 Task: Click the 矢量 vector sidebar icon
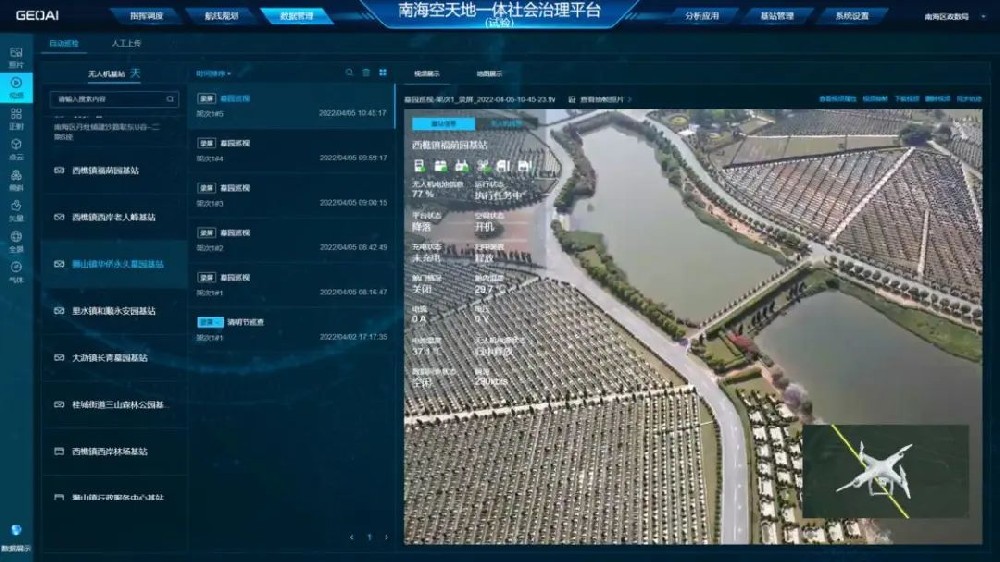16,210
